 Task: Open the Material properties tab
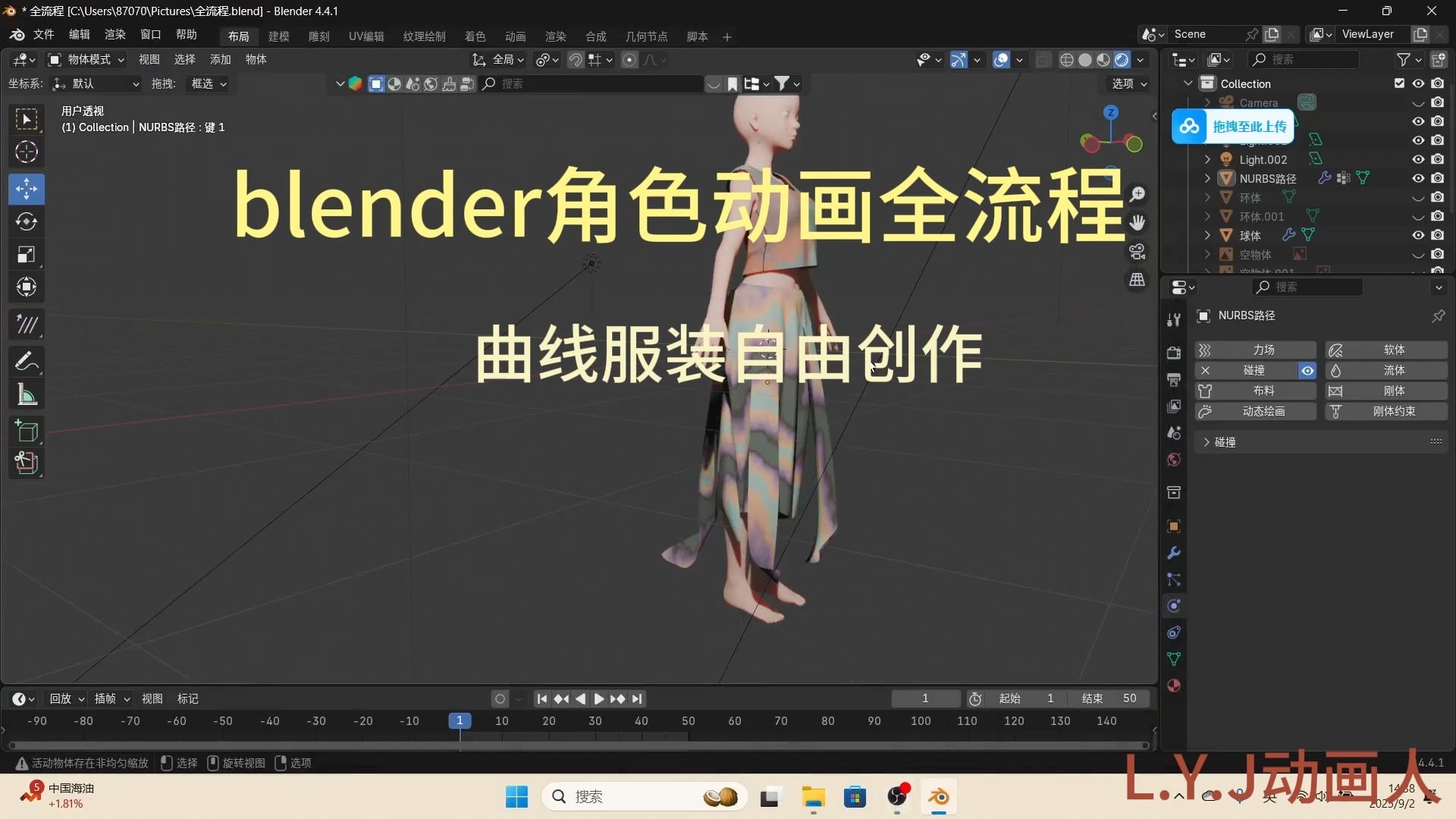coord(1174,686)
